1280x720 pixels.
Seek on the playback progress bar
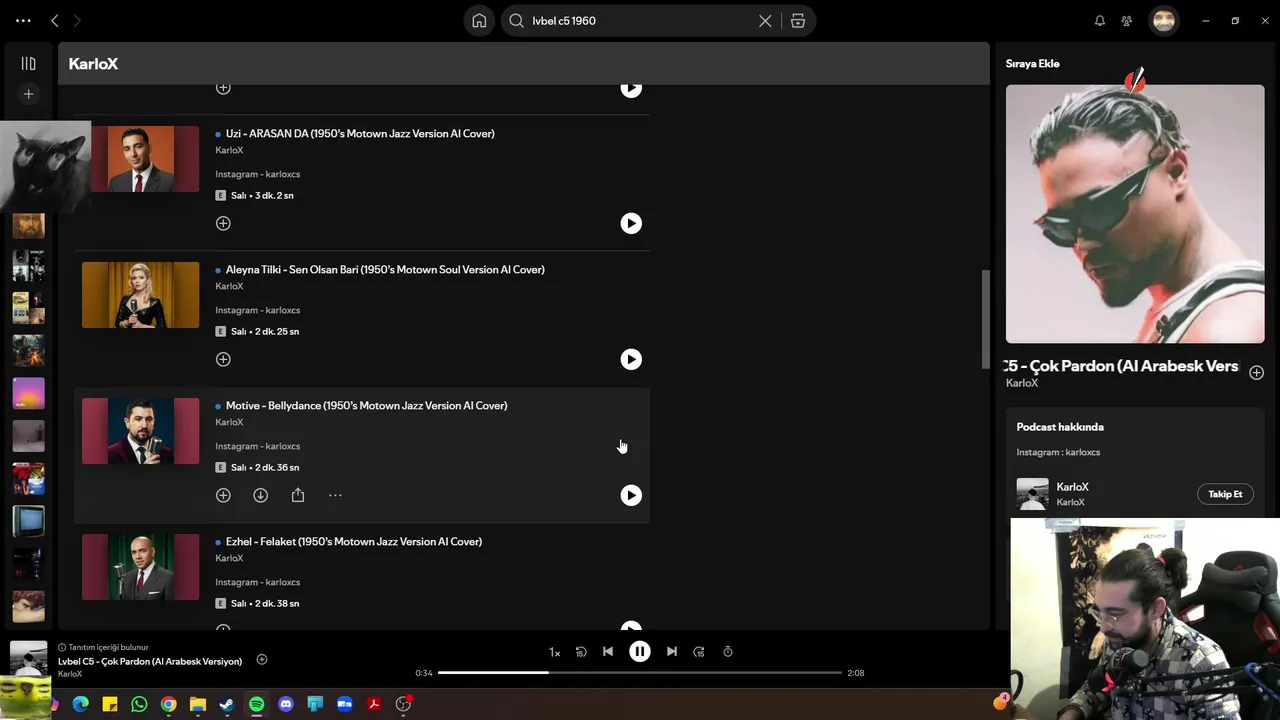[640, 673]
